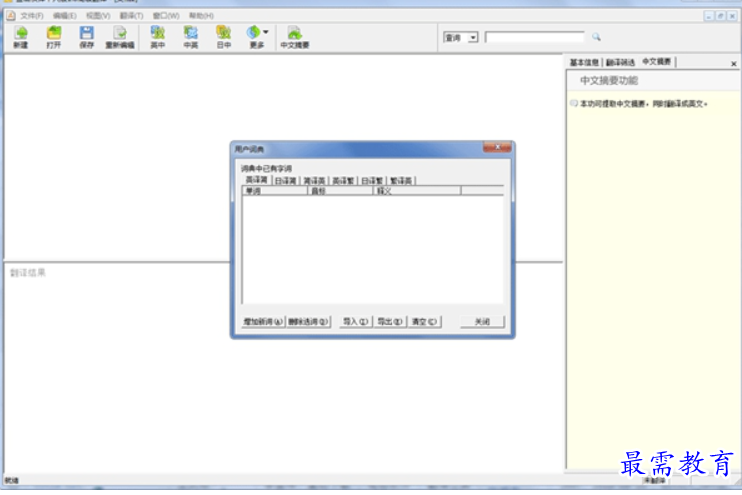Click the 释义 column header
The image size is (742, 495).
(417, 191)
